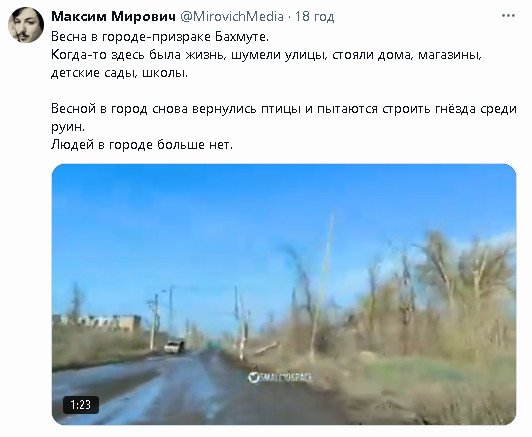
Task: Click the '18 год' post timestamp
Action: (315, 16)
